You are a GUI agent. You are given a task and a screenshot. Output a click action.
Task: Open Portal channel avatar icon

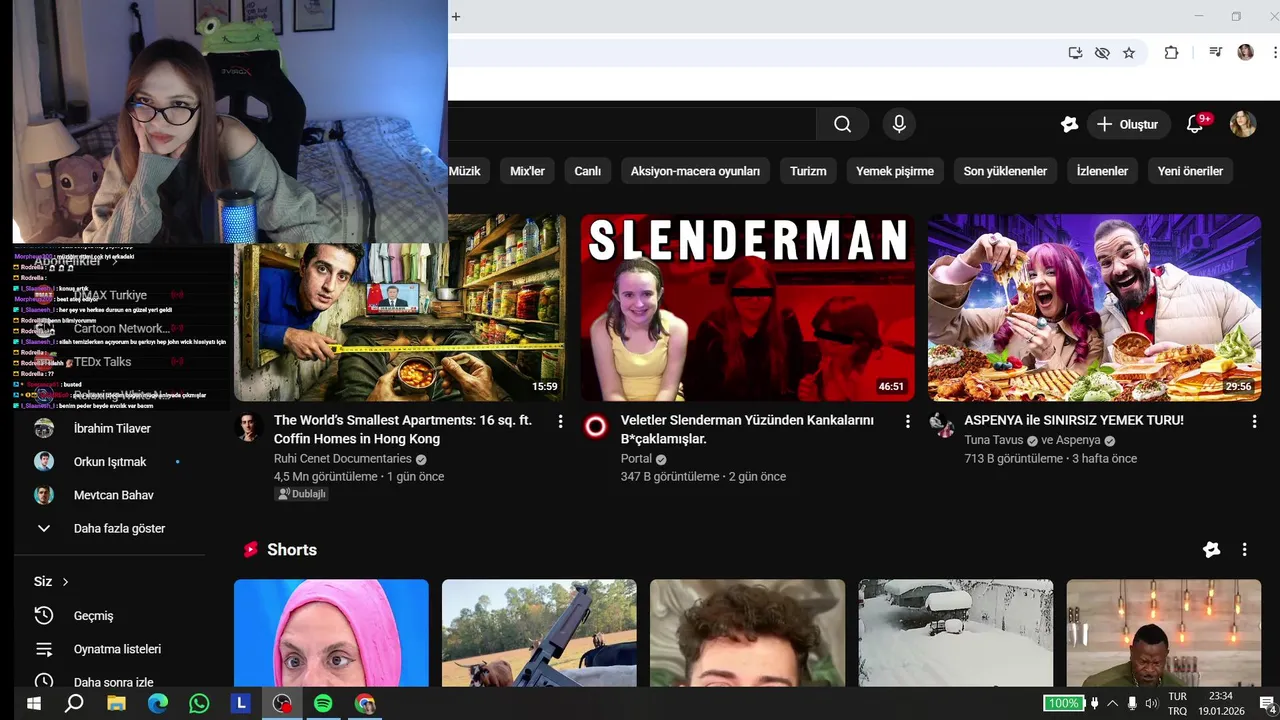pyautogui.click(x=595, y=427)
